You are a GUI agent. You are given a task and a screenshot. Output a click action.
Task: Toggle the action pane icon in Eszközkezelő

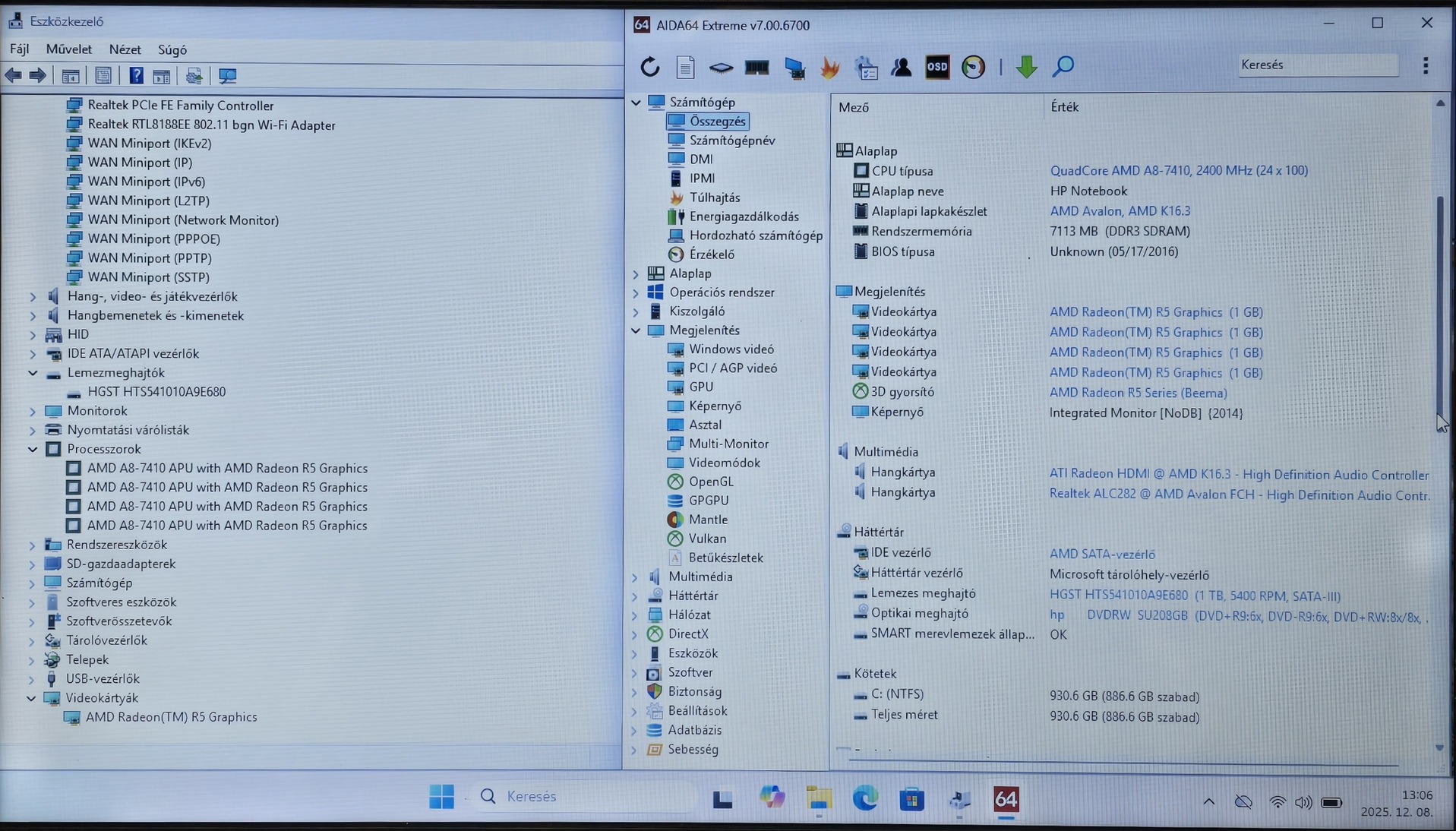click(x=161, y=76)
